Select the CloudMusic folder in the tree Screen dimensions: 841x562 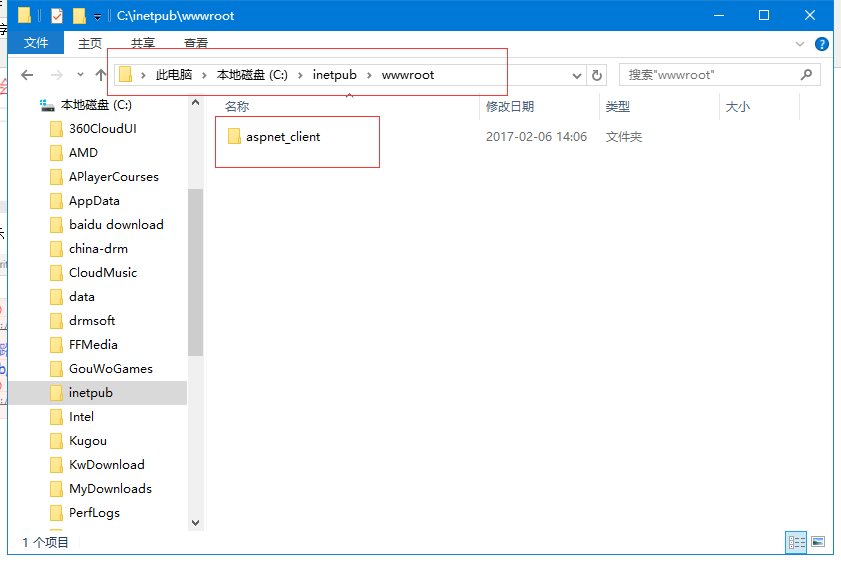[102, 273]
